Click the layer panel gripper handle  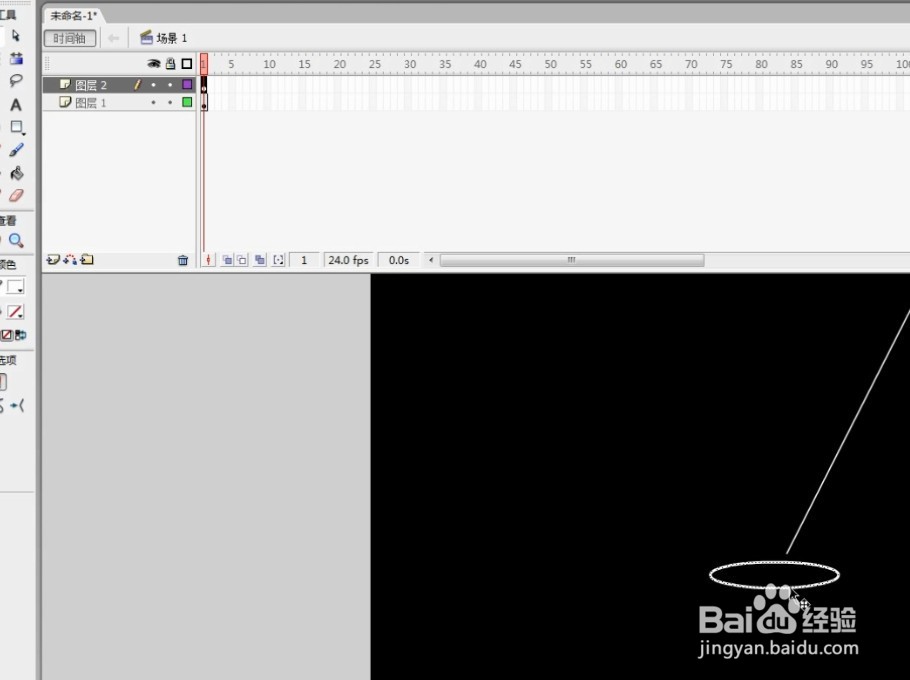(x=48, y=64)
